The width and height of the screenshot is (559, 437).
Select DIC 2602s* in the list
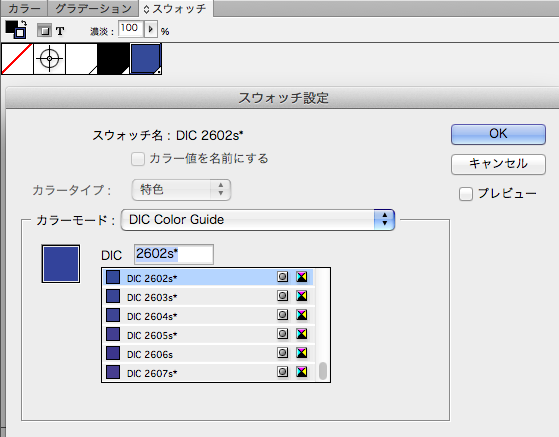coord(208,277)
